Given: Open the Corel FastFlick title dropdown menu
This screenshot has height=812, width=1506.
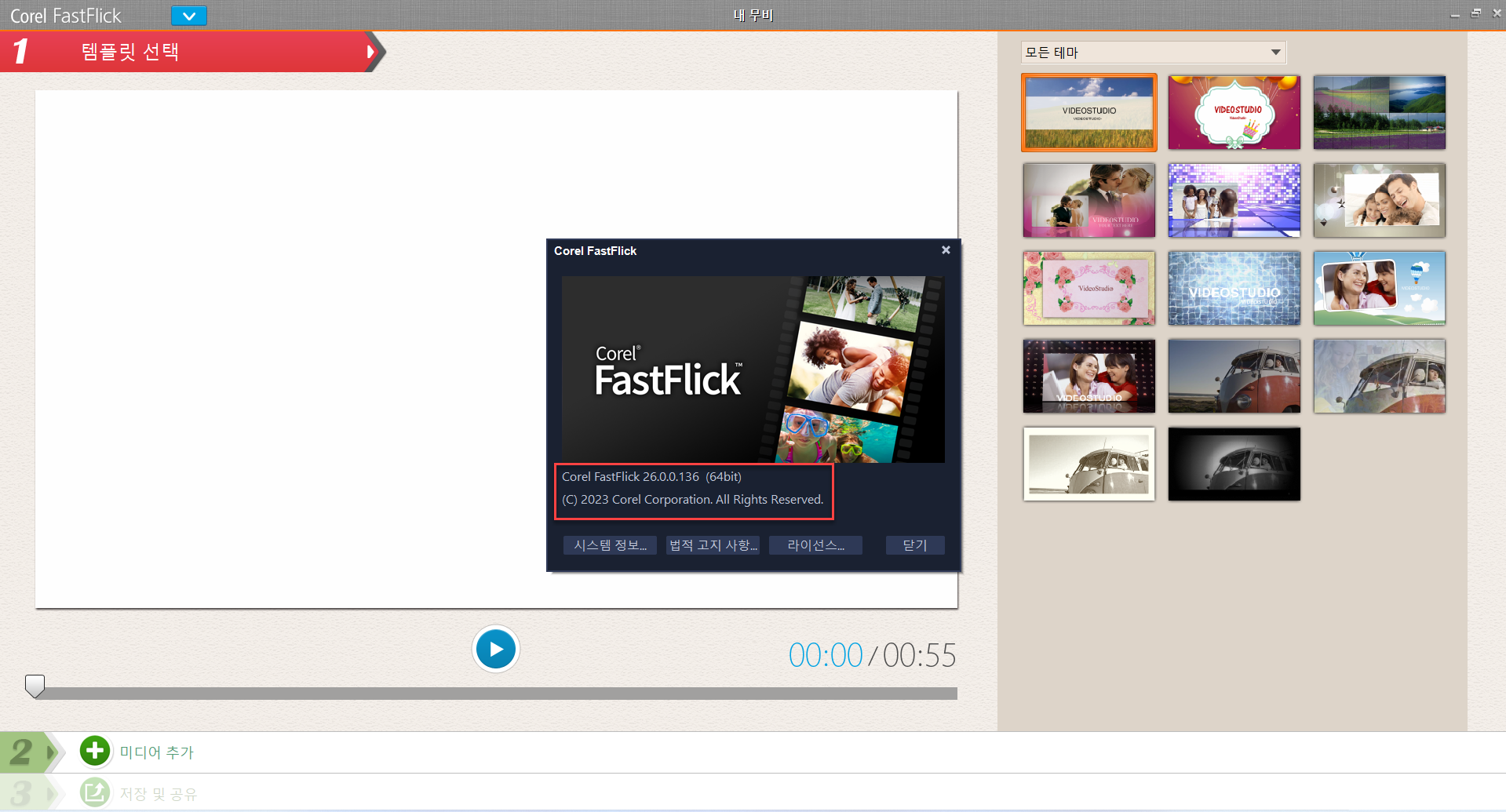Looking at the screenshot, I should click(x=189, y=16).
